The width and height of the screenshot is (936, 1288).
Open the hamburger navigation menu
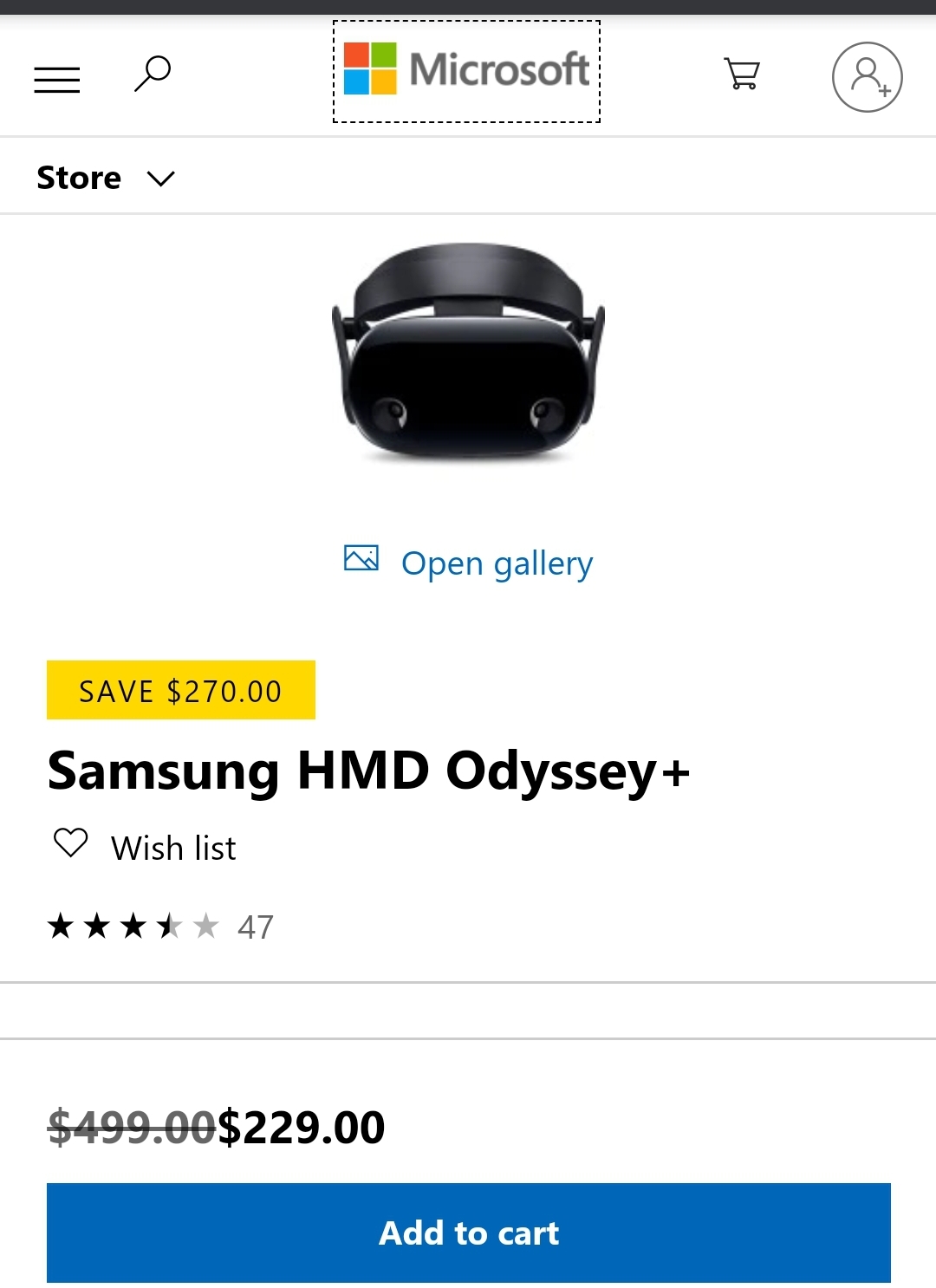(57, 79)
